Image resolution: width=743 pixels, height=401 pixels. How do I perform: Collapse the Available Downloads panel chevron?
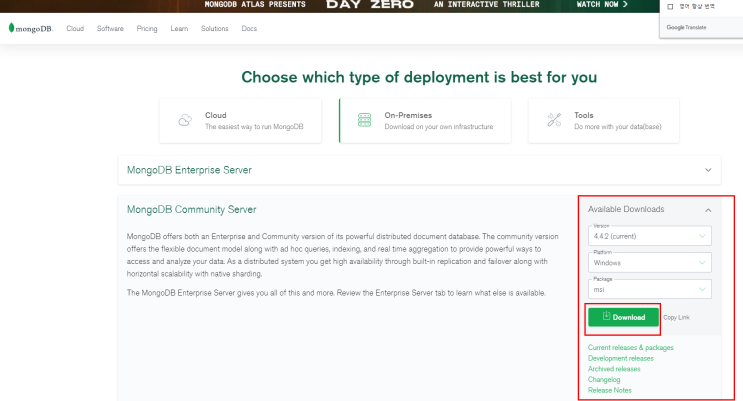click(708, 210)
